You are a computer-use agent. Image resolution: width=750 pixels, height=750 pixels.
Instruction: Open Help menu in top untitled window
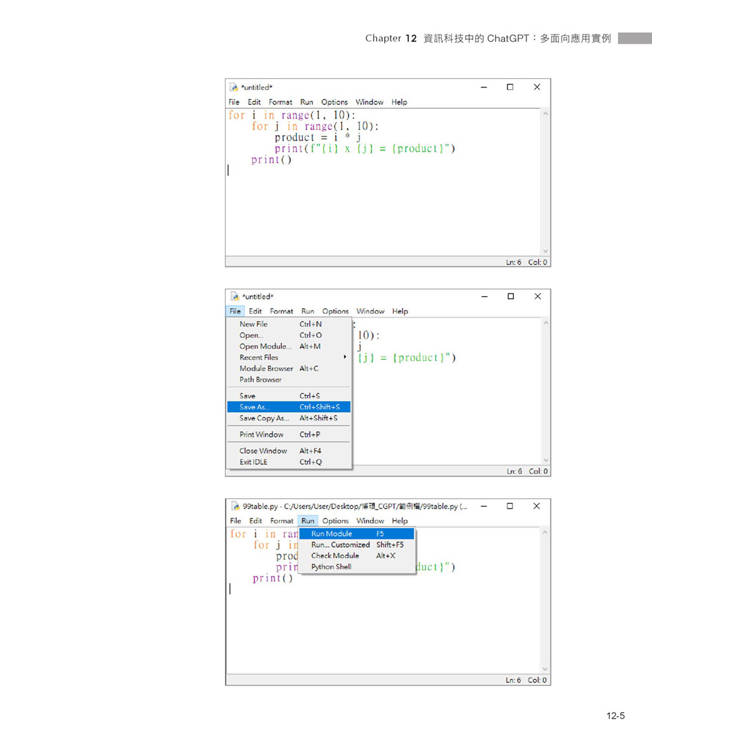coord(399,102)
